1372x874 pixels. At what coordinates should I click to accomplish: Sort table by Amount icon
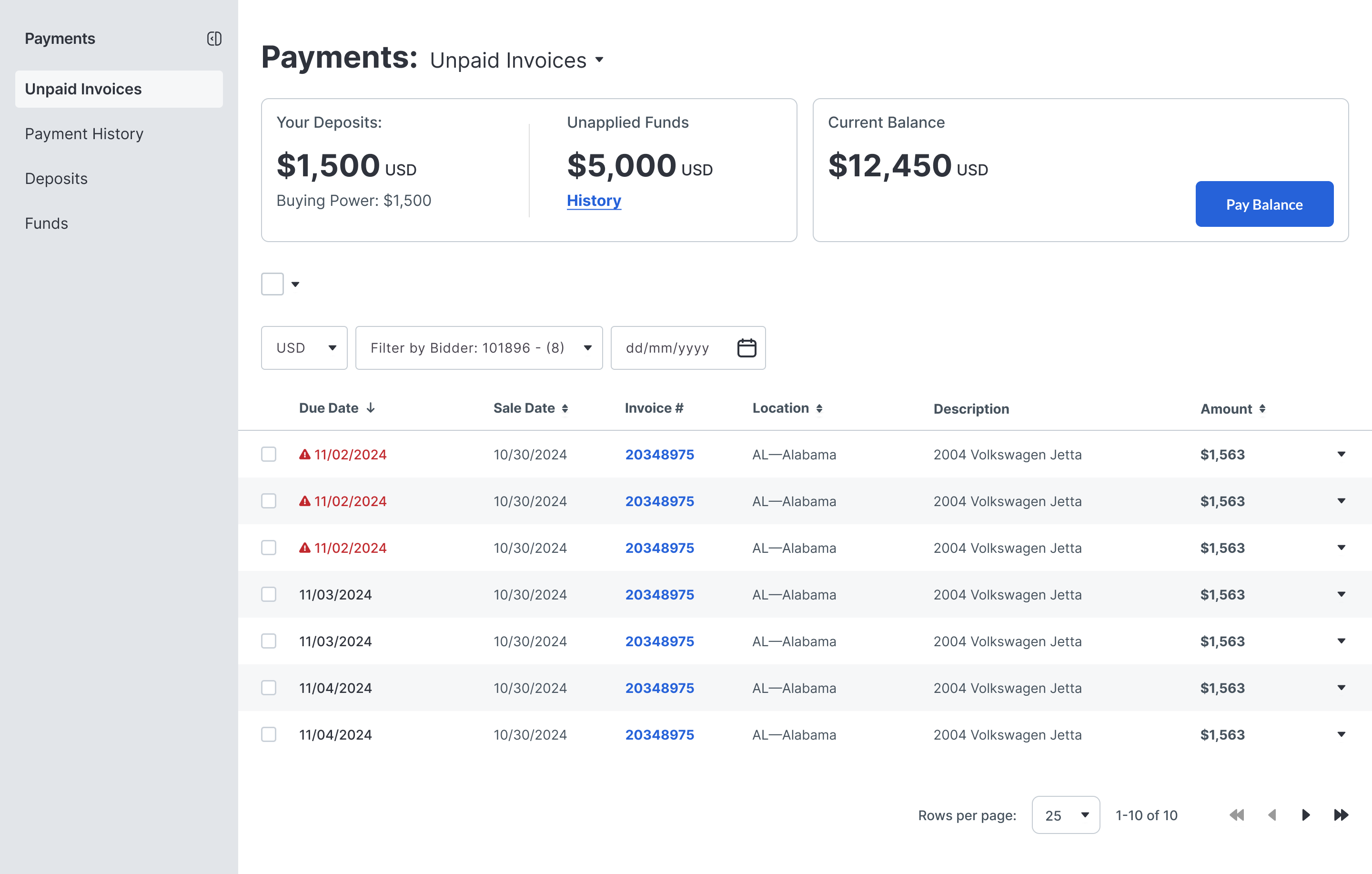click(x=1262, y=409)
